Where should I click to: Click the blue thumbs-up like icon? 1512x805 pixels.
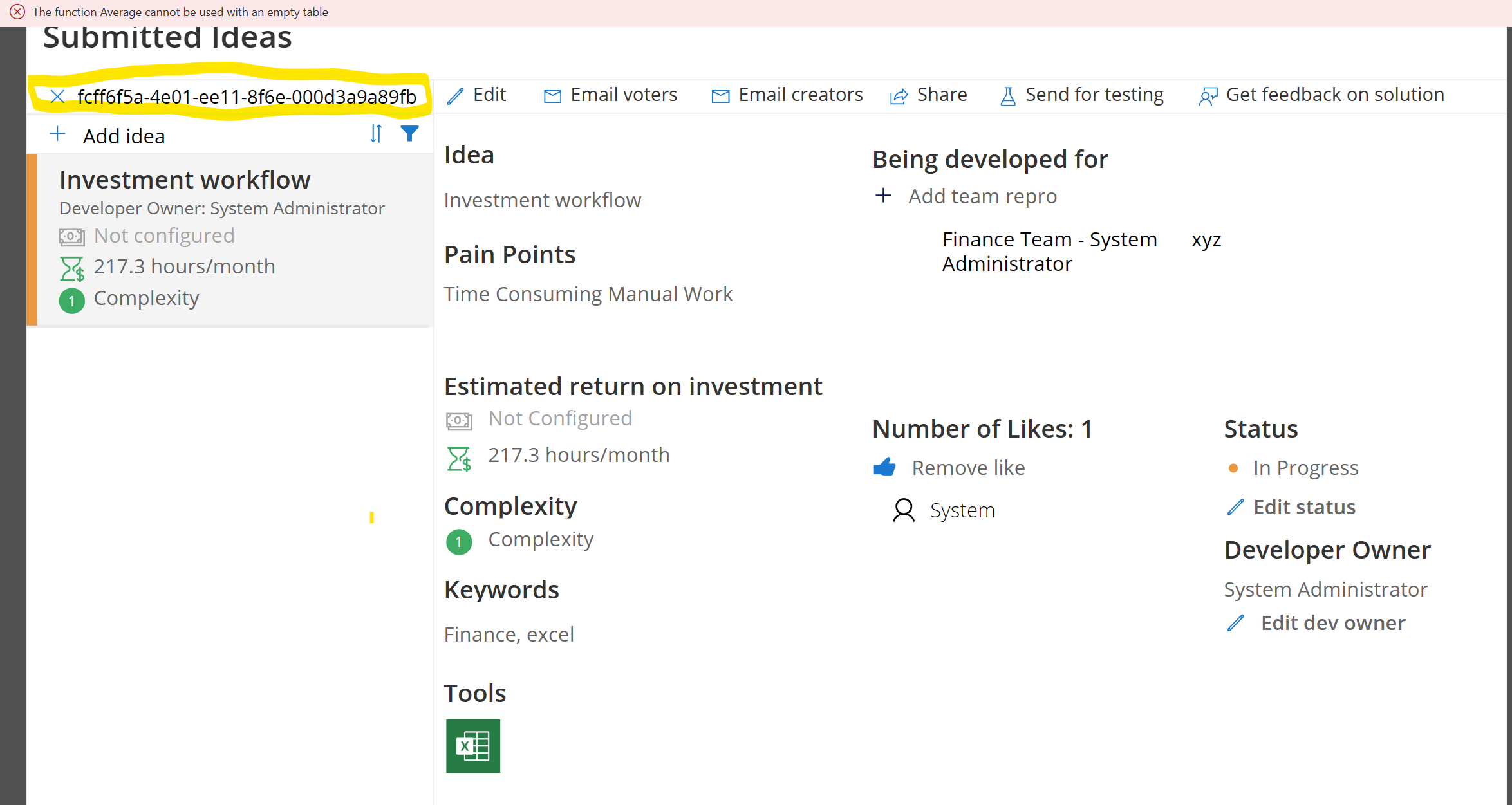(x=884, y=467)
